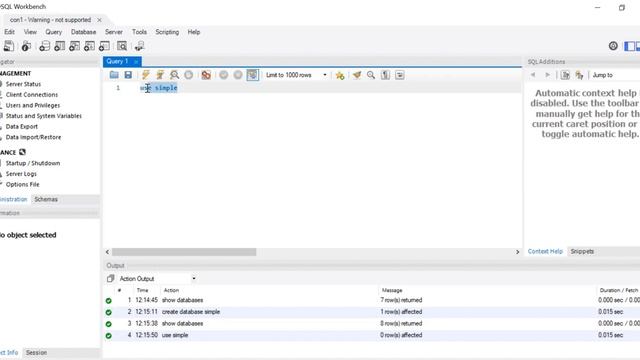This screenshot has height=360, width=640.
Task: Open Users and Privileges
Action: (x=33, y=105)
